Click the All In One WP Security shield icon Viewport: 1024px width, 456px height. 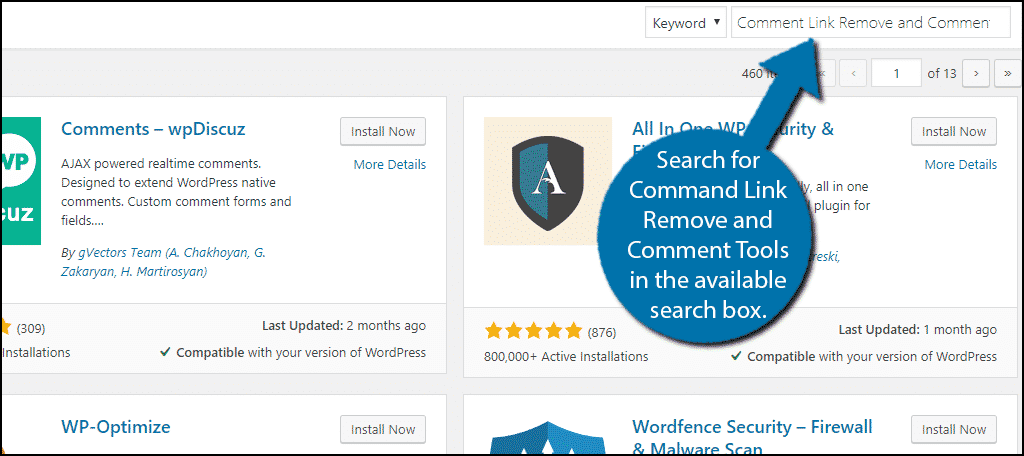547,181
